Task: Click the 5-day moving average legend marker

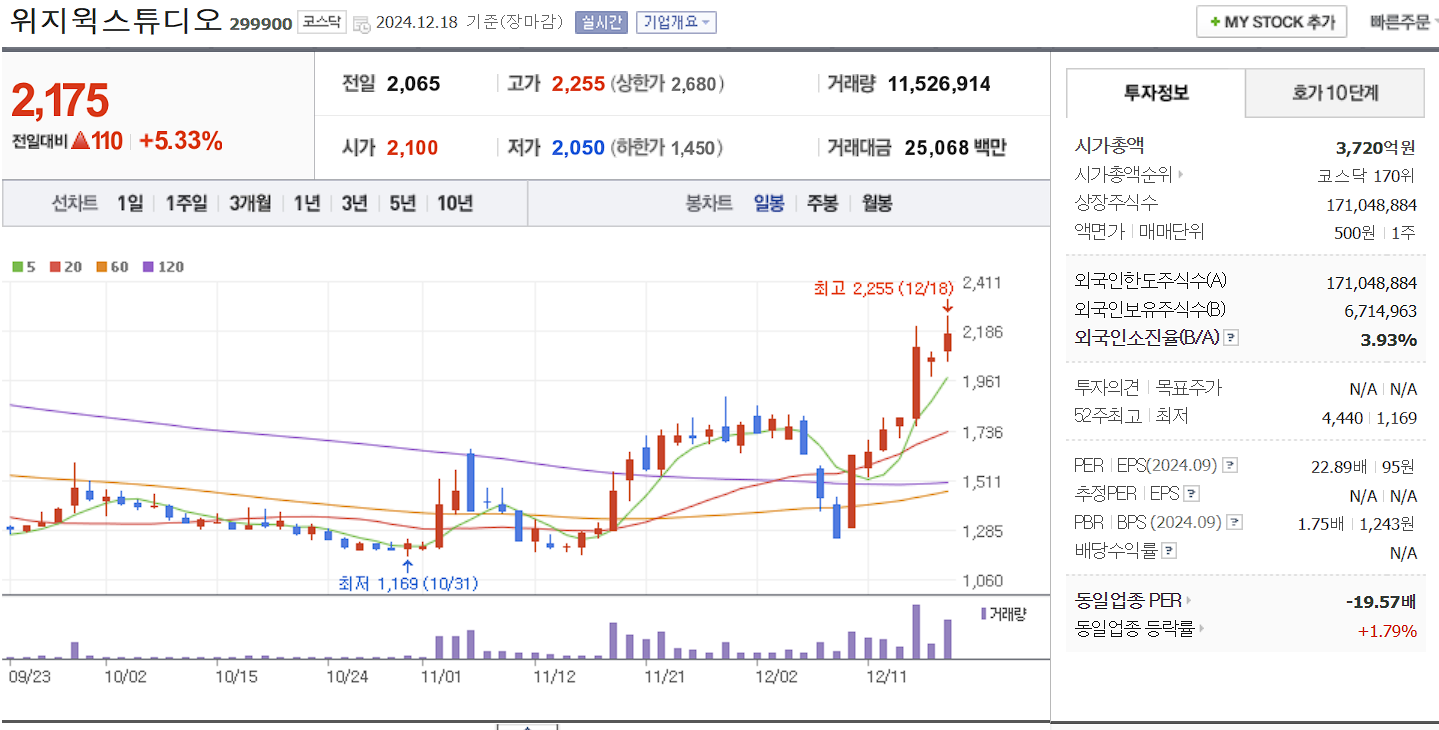Action: [18, 267]
